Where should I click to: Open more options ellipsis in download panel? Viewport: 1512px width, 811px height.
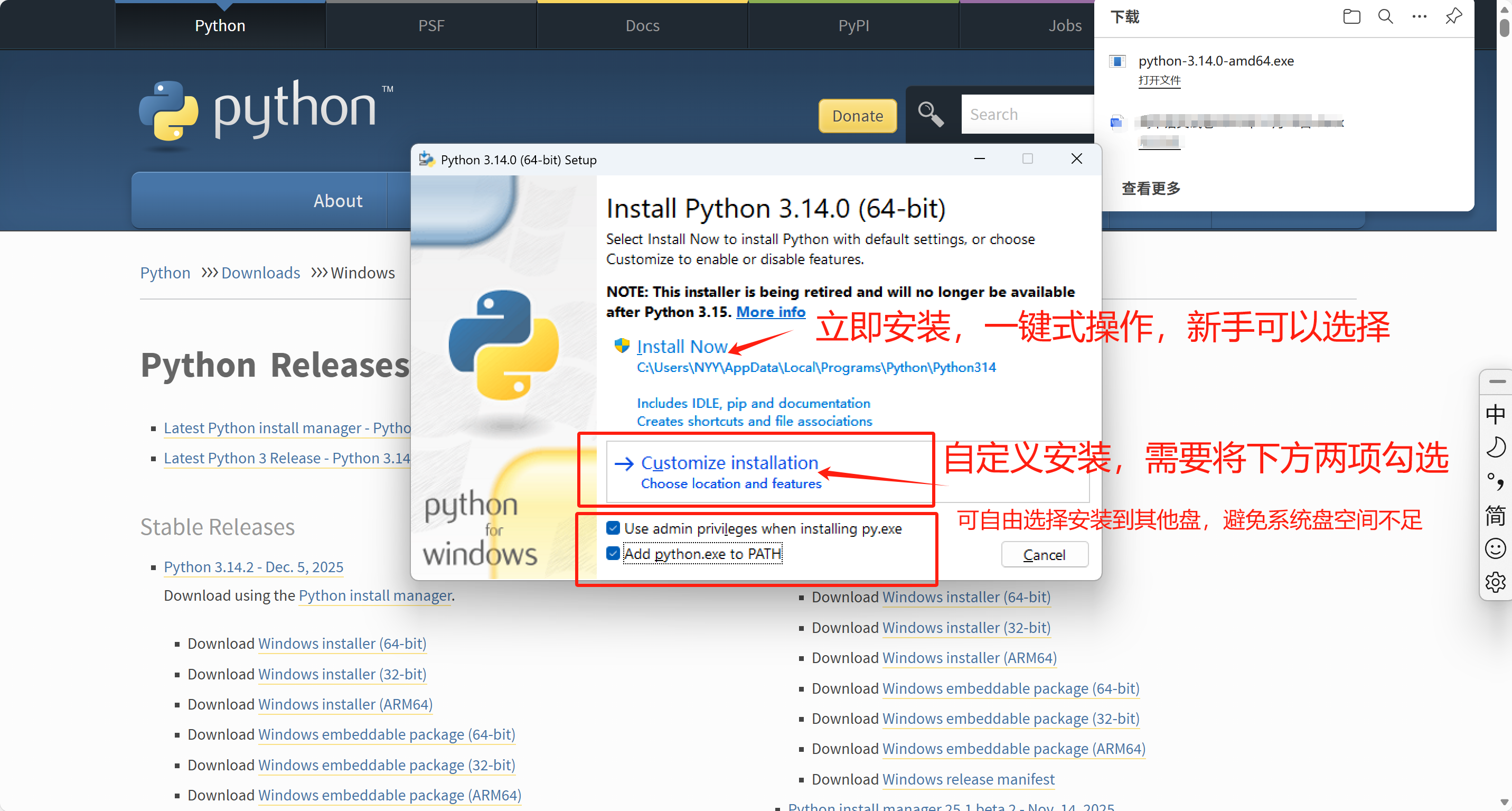pos(1419,16)
